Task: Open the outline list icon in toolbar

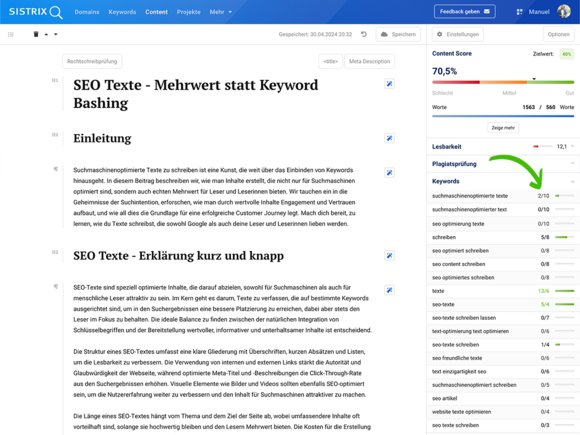Action: tap(11, 34)
